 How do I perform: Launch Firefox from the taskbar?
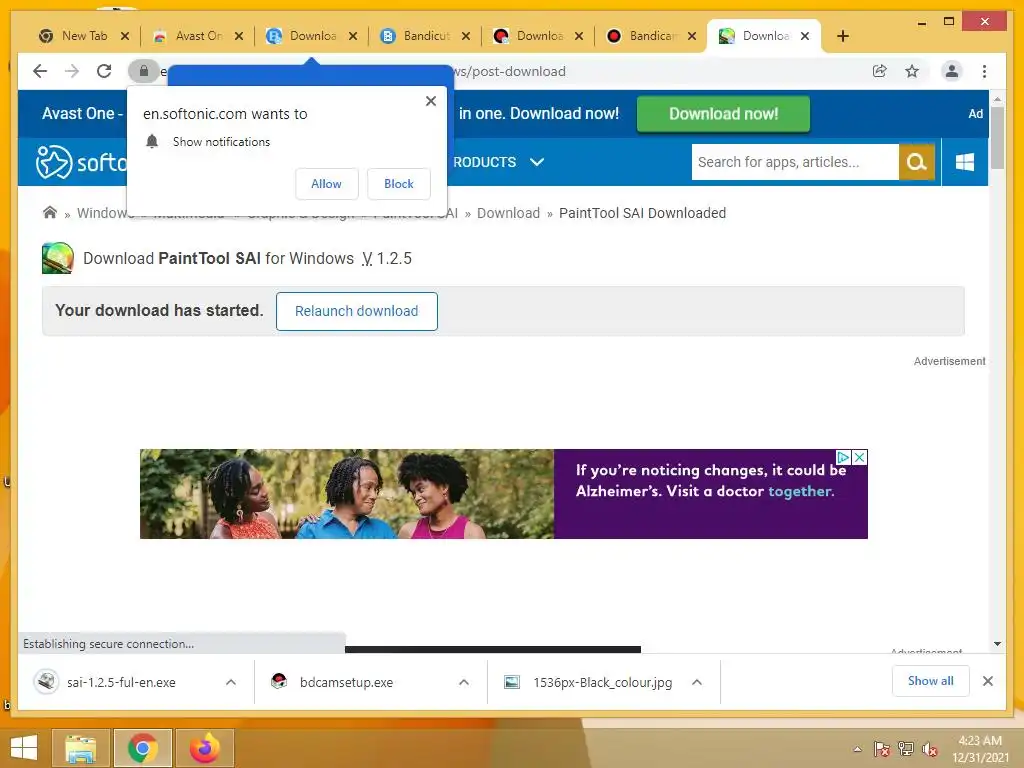(x=205, y=748)
